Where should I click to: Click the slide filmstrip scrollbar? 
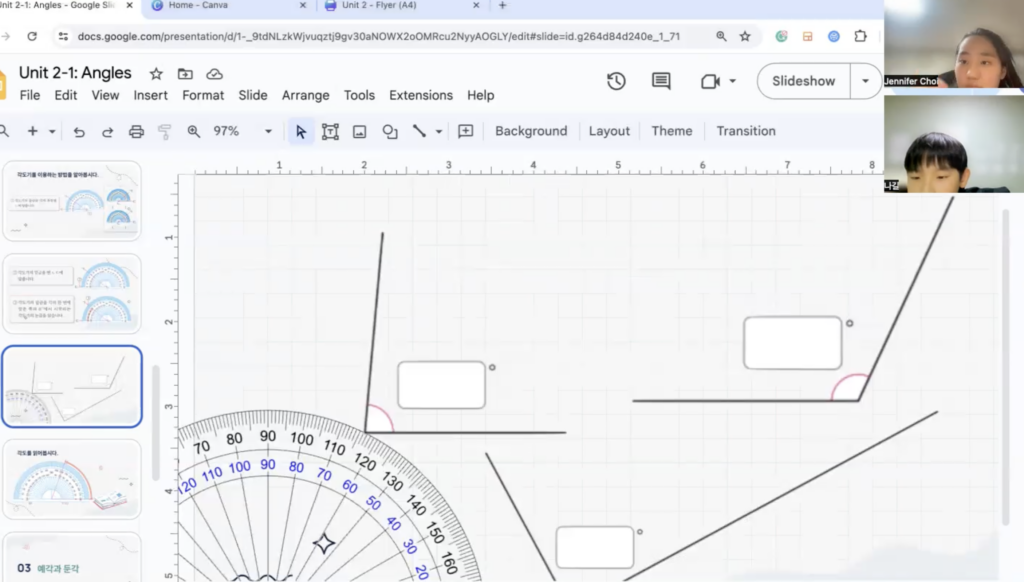tap(155, 423)
